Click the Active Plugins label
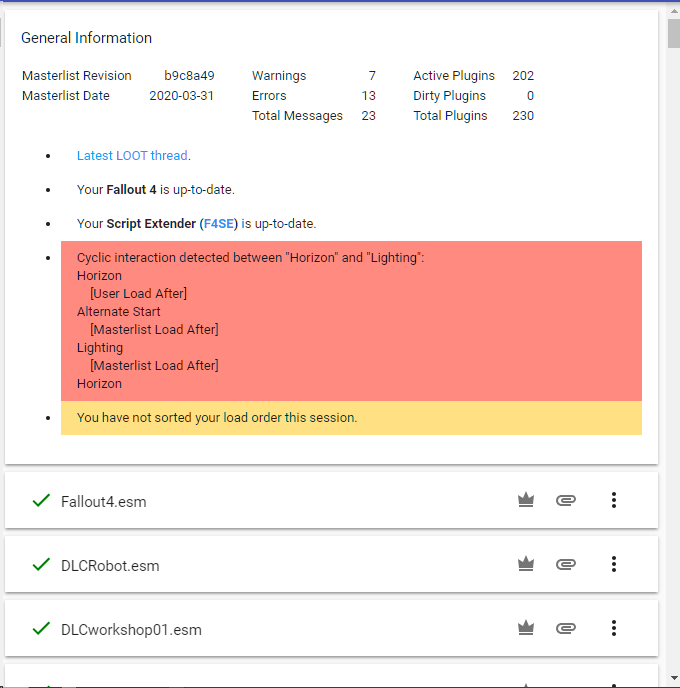The height and width of the screenshot is (688, 680). [x=454, y=75]
